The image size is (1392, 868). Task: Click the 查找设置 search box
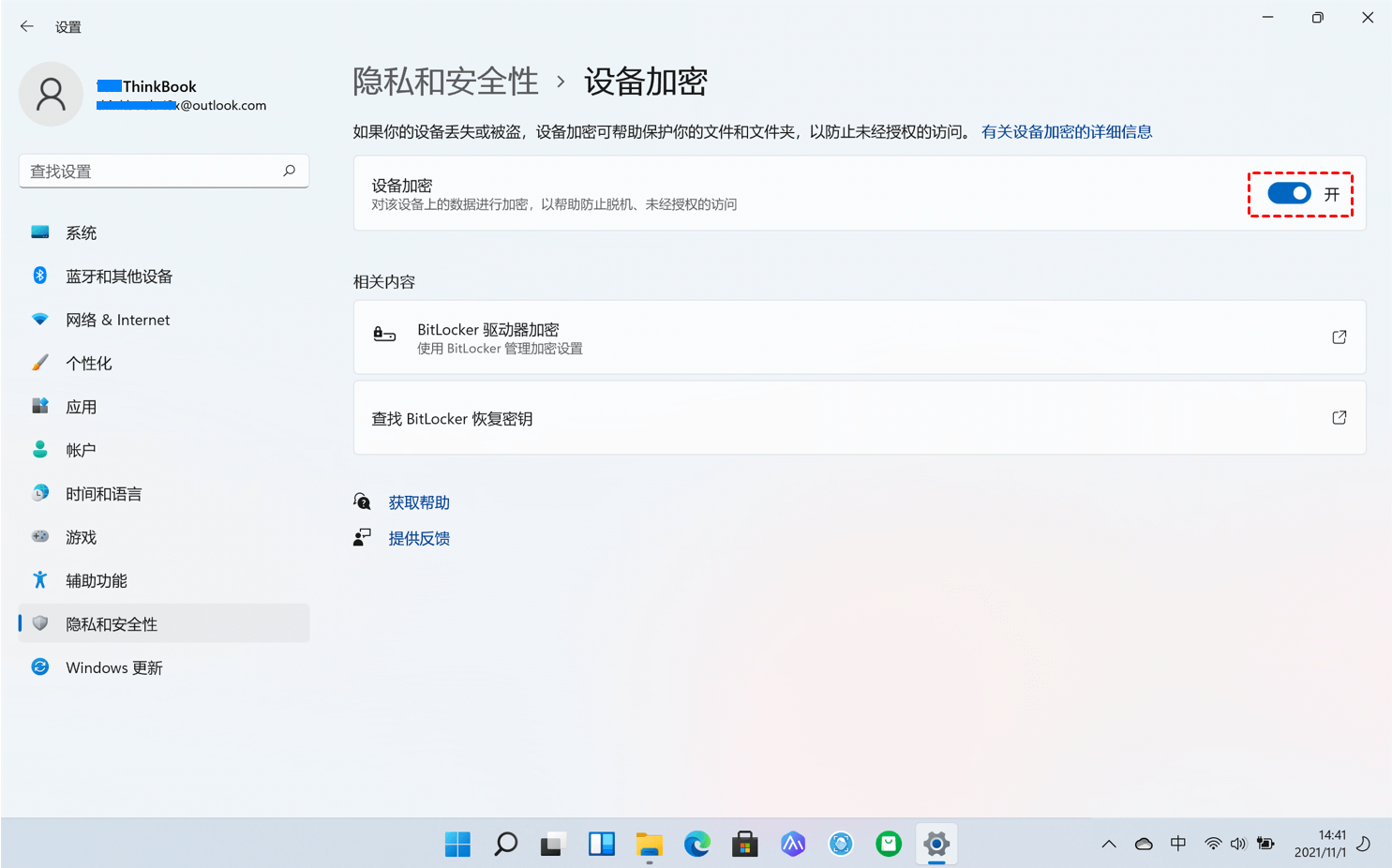163,171
